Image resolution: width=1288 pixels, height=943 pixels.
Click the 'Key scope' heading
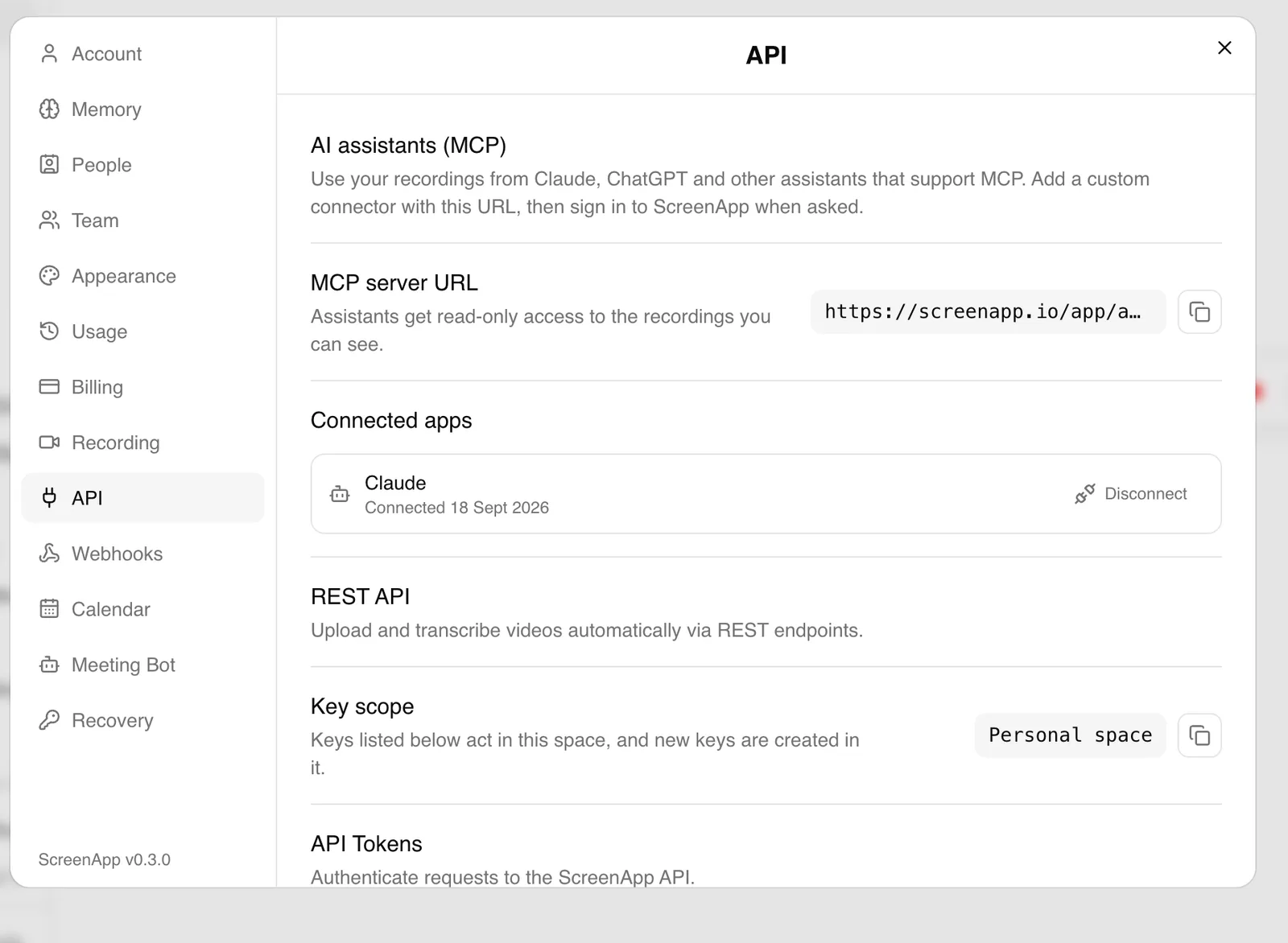[x=362, y=706]
